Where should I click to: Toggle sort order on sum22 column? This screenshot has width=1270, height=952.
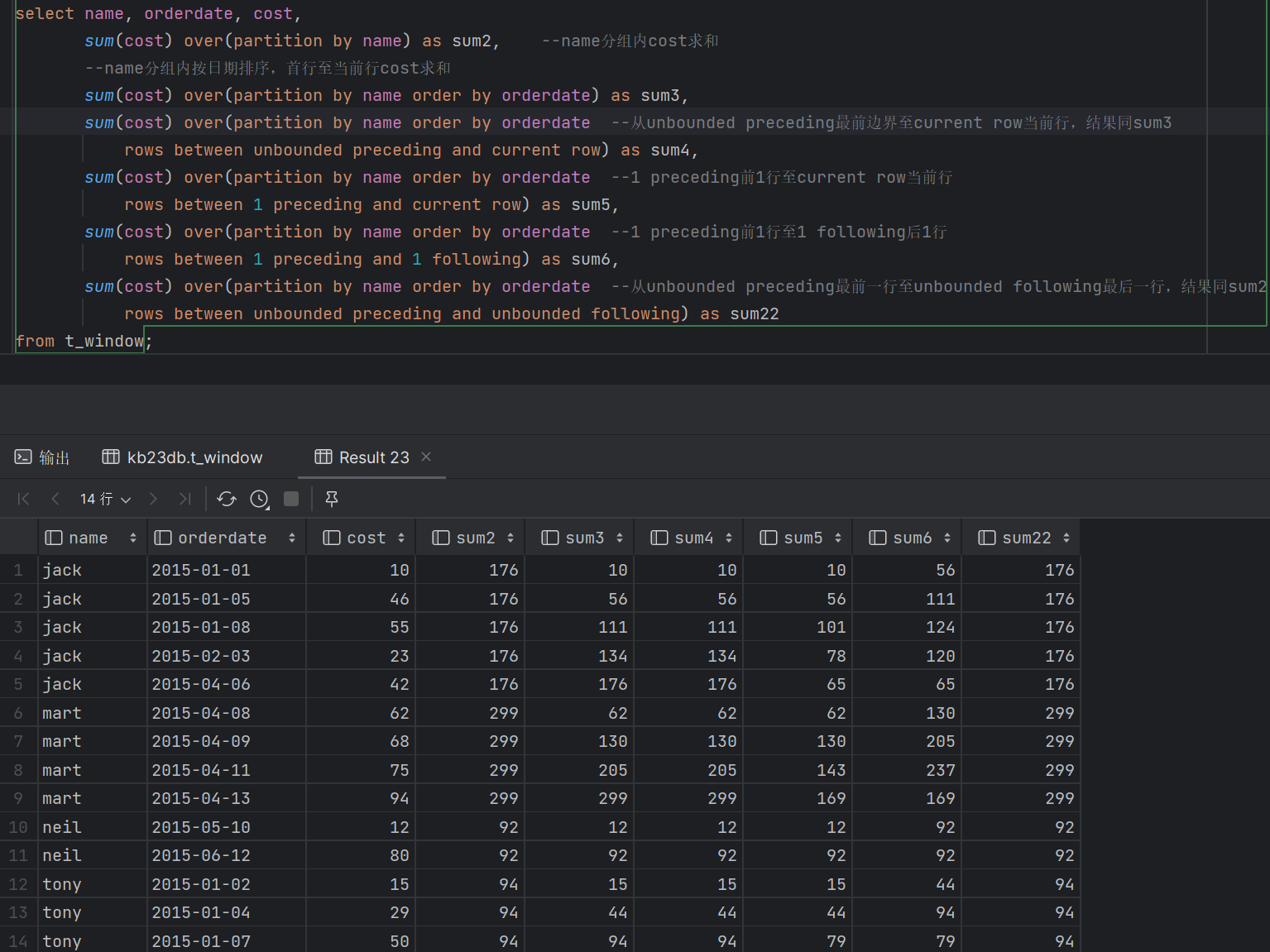[x=1066, y=538]
